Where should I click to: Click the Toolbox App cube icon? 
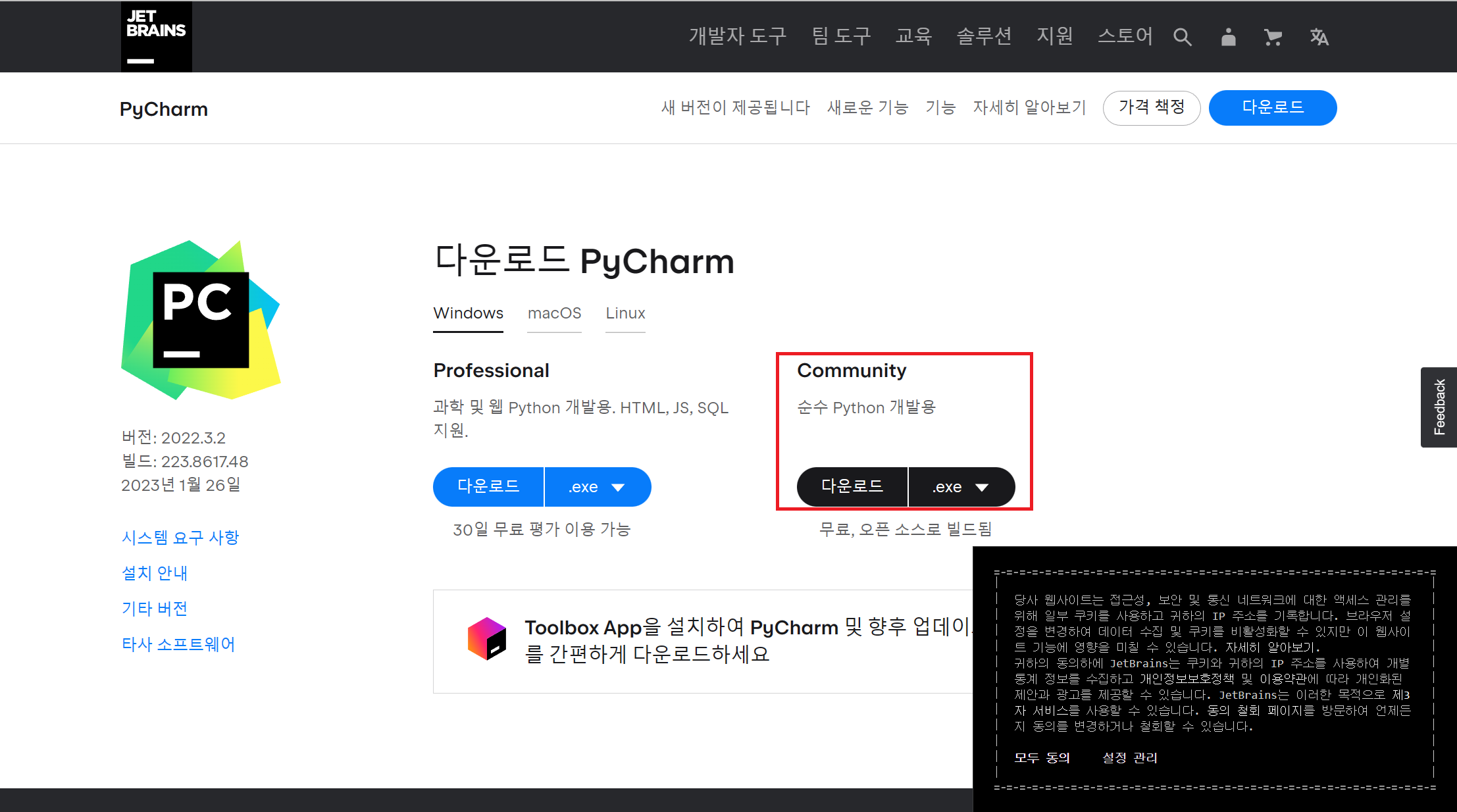[x=487, y=638]
